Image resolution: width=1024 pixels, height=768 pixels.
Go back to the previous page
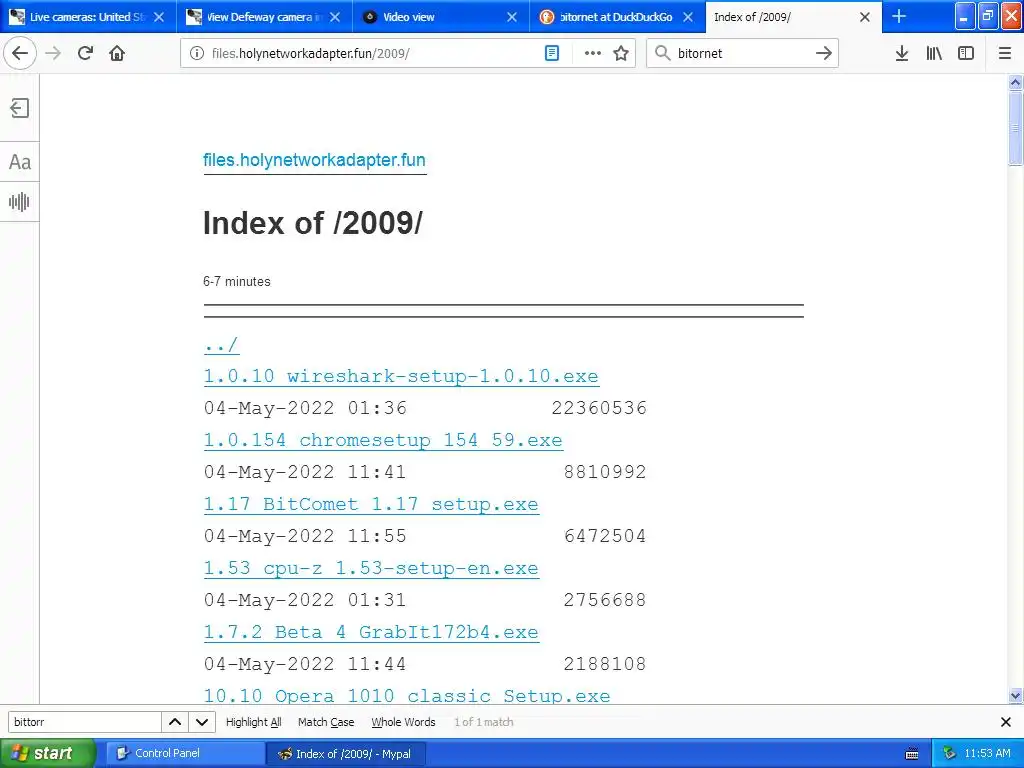pyautogui.click(x=20, y=53)
